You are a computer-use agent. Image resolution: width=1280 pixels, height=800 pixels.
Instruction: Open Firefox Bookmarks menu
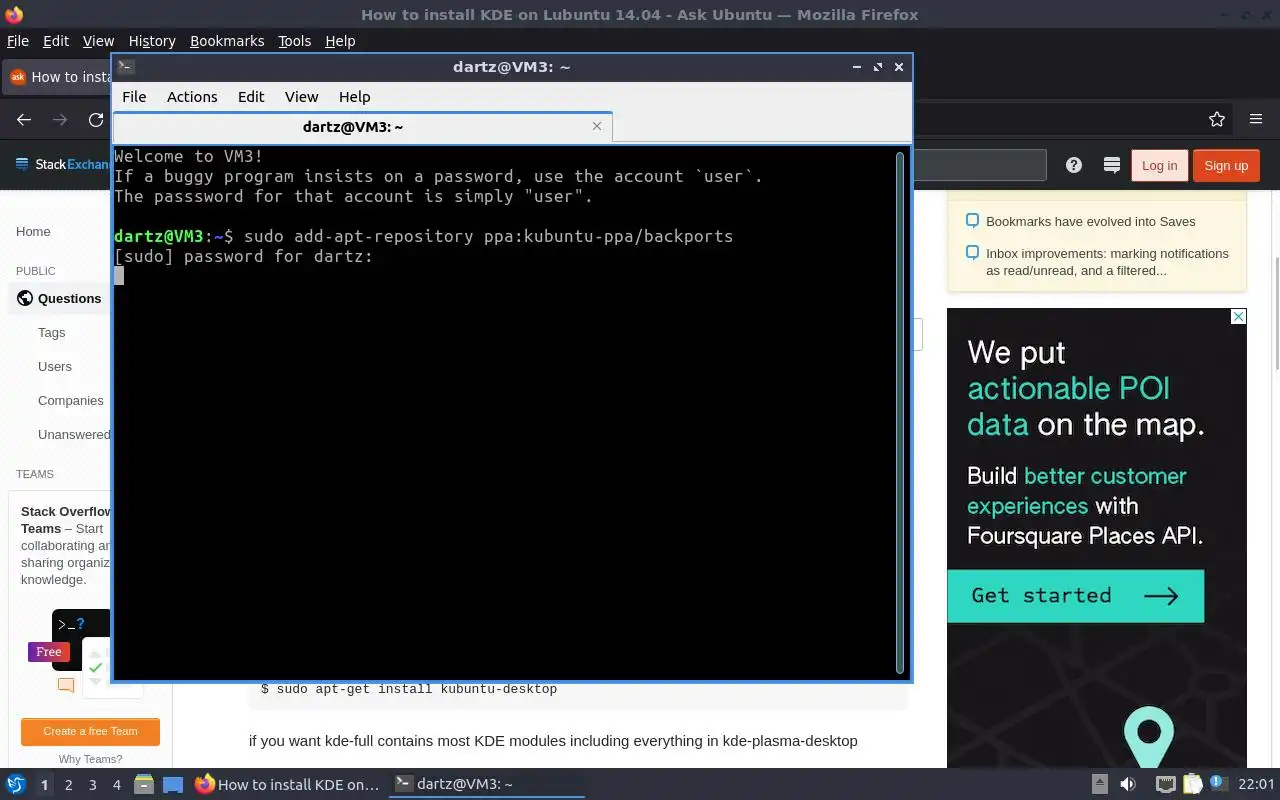pyautogui.click(x=227, y=41)
